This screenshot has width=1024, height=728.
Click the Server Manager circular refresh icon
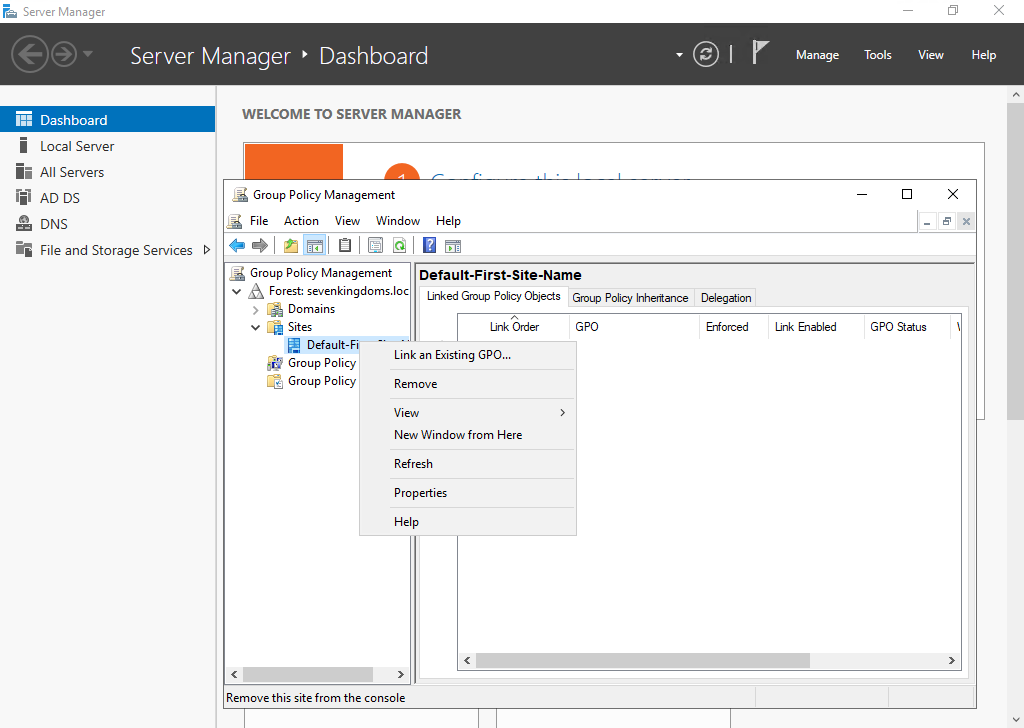[x=706, y=54]
